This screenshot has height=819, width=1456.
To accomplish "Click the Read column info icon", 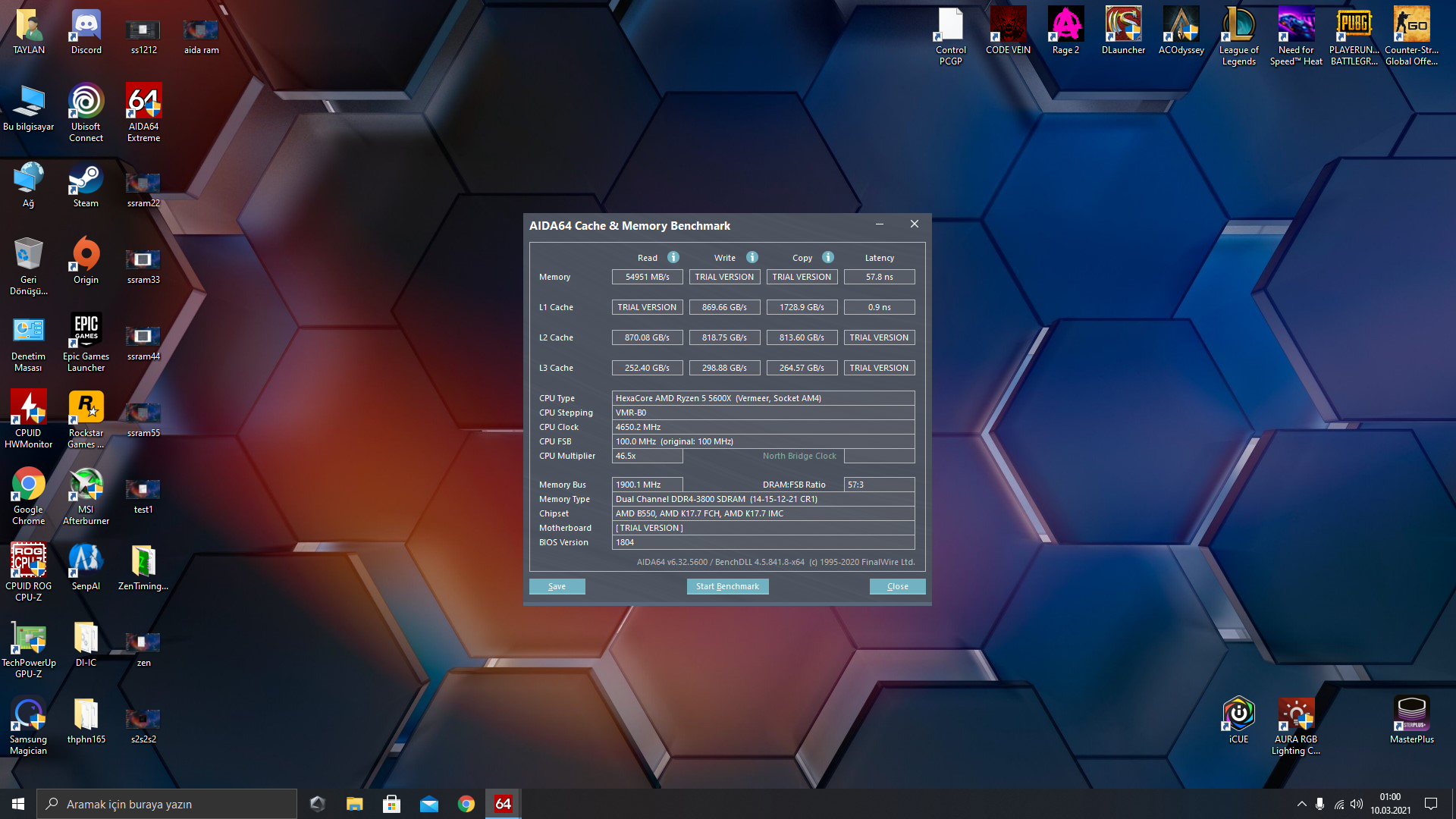I will point(673,257).
